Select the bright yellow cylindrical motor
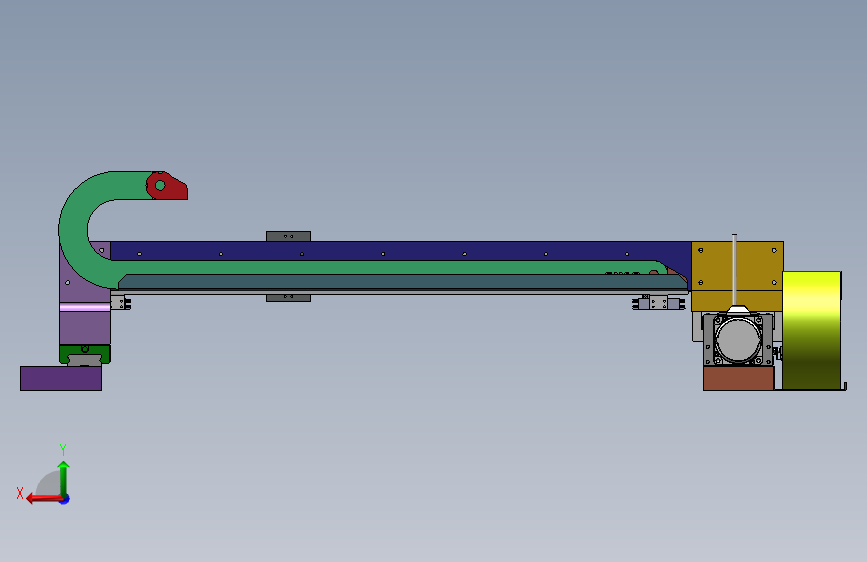 click(x=811, y=330)
